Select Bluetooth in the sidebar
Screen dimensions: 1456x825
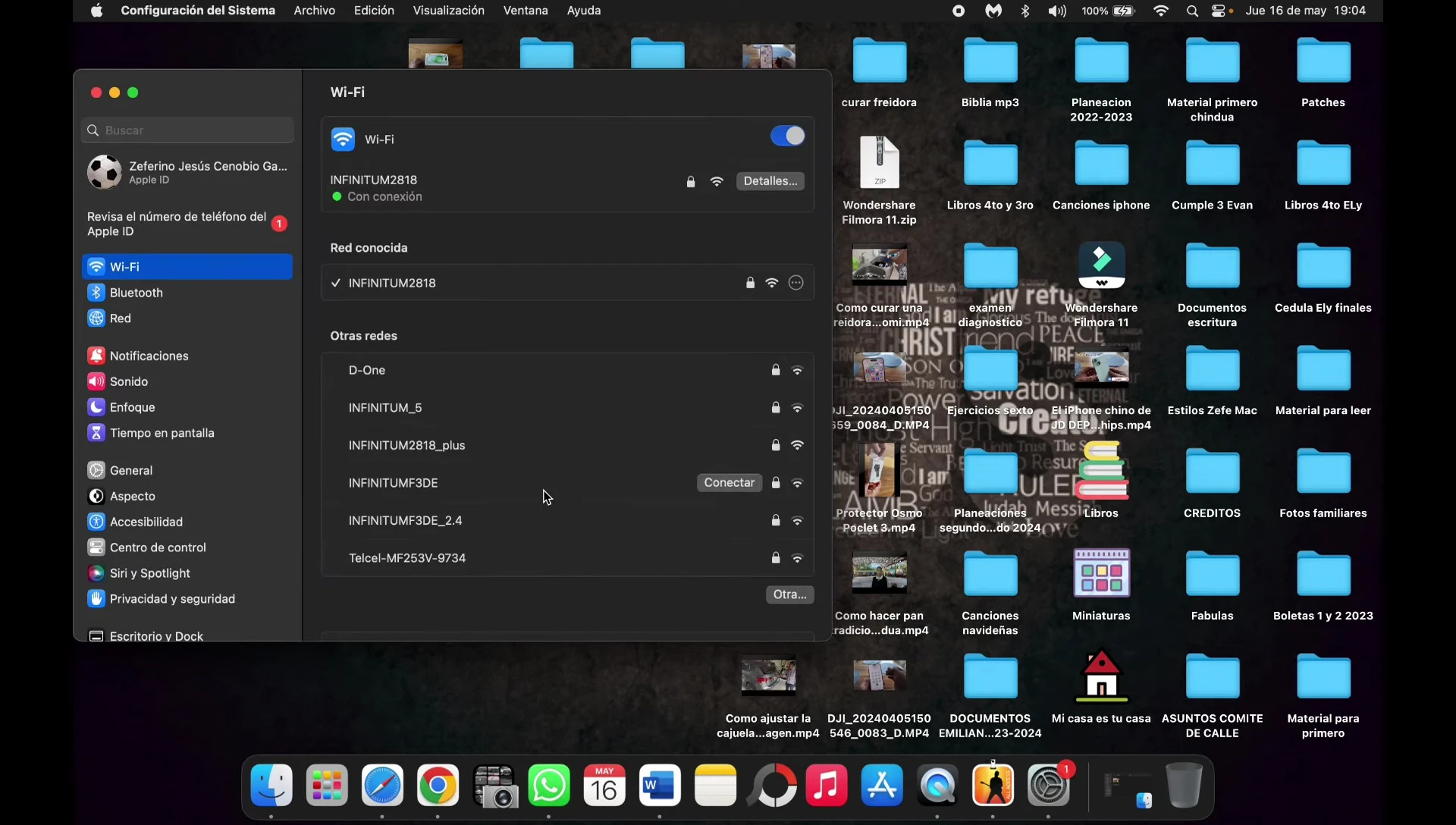pos(187,293)
